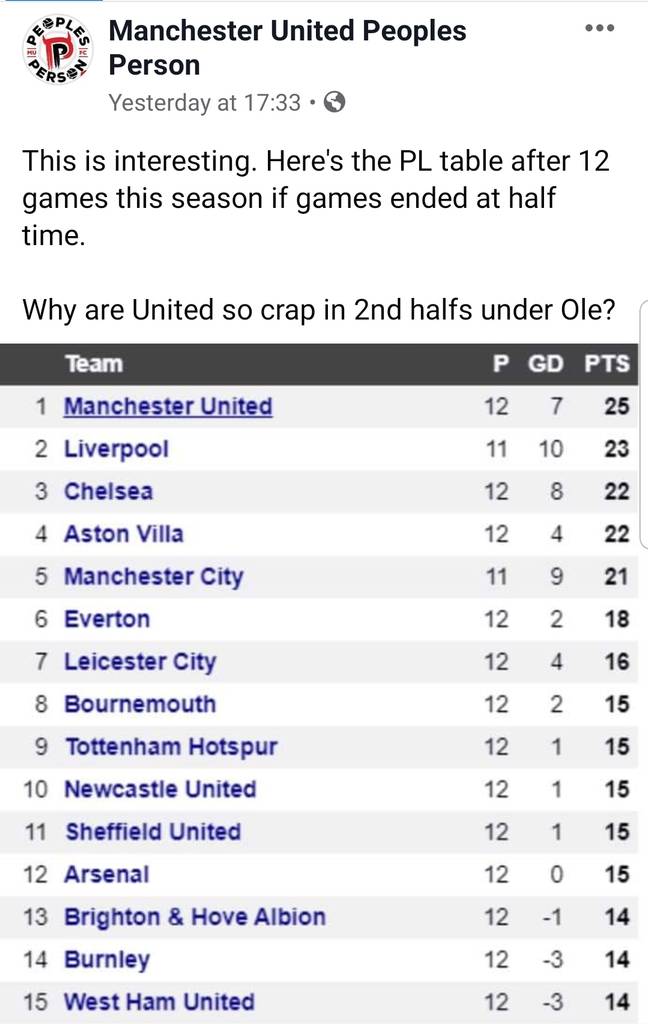Click the Peoples Person page logo
This screenshot has height=1024, width=648.
[x=57, y=50]
